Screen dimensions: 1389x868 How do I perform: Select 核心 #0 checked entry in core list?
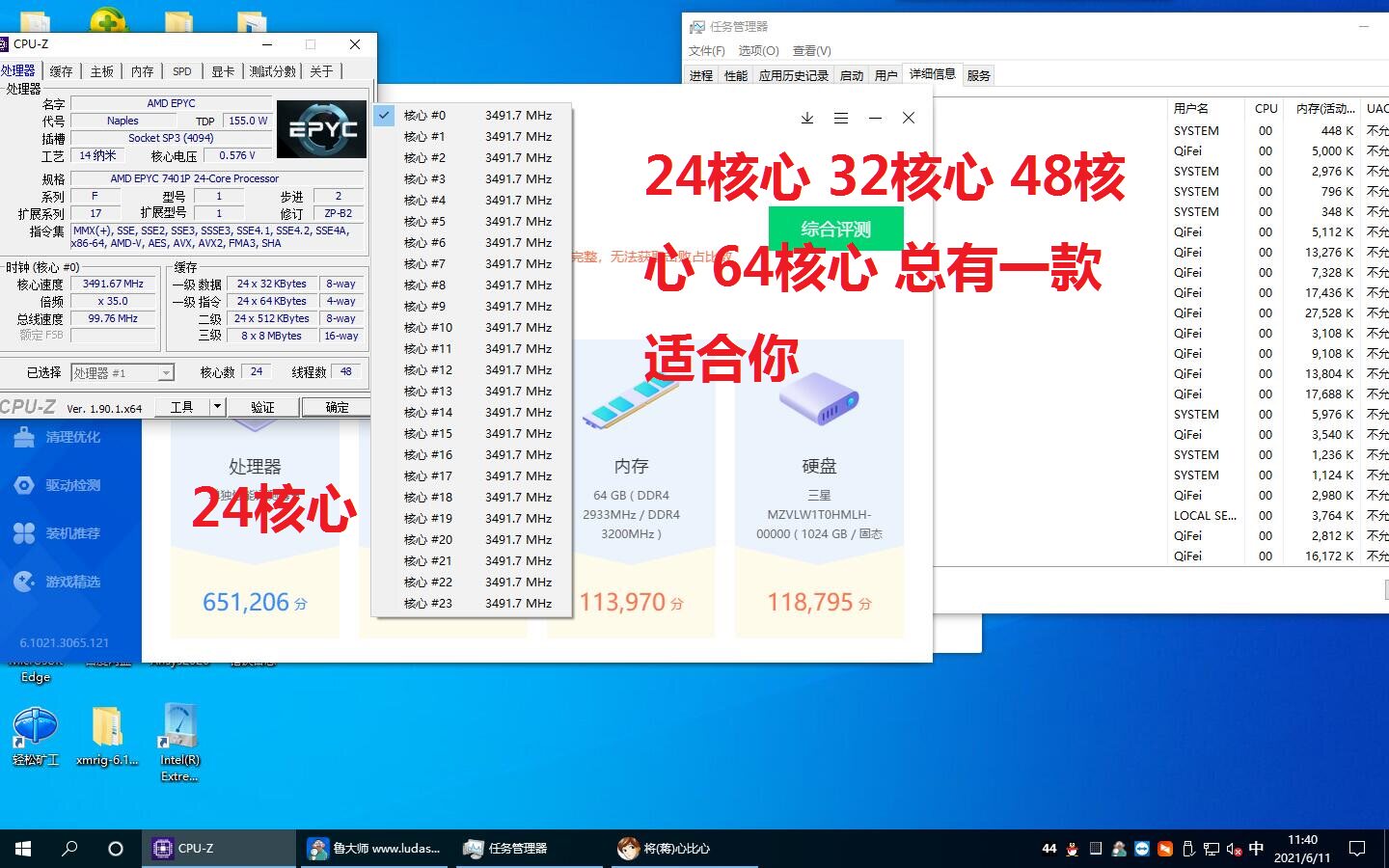point(472,116)
